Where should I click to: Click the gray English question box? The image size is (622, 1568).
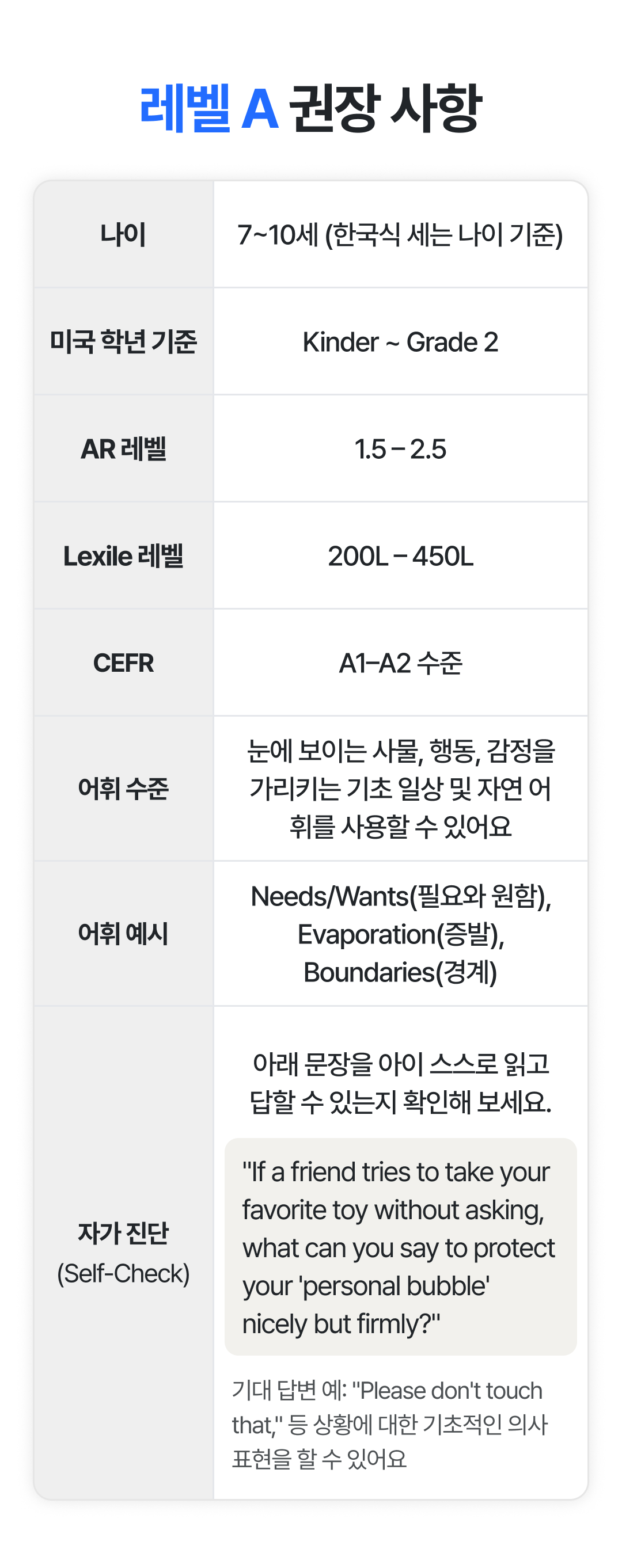[x=400, y=1247]
